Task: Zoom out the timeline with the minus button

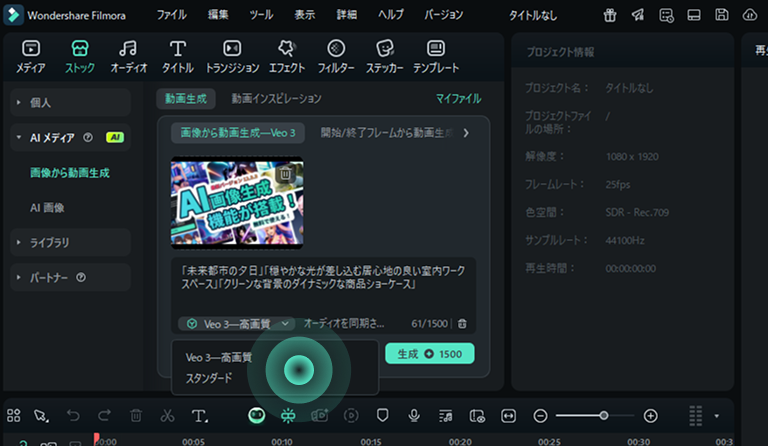Action: pos(540,416)
